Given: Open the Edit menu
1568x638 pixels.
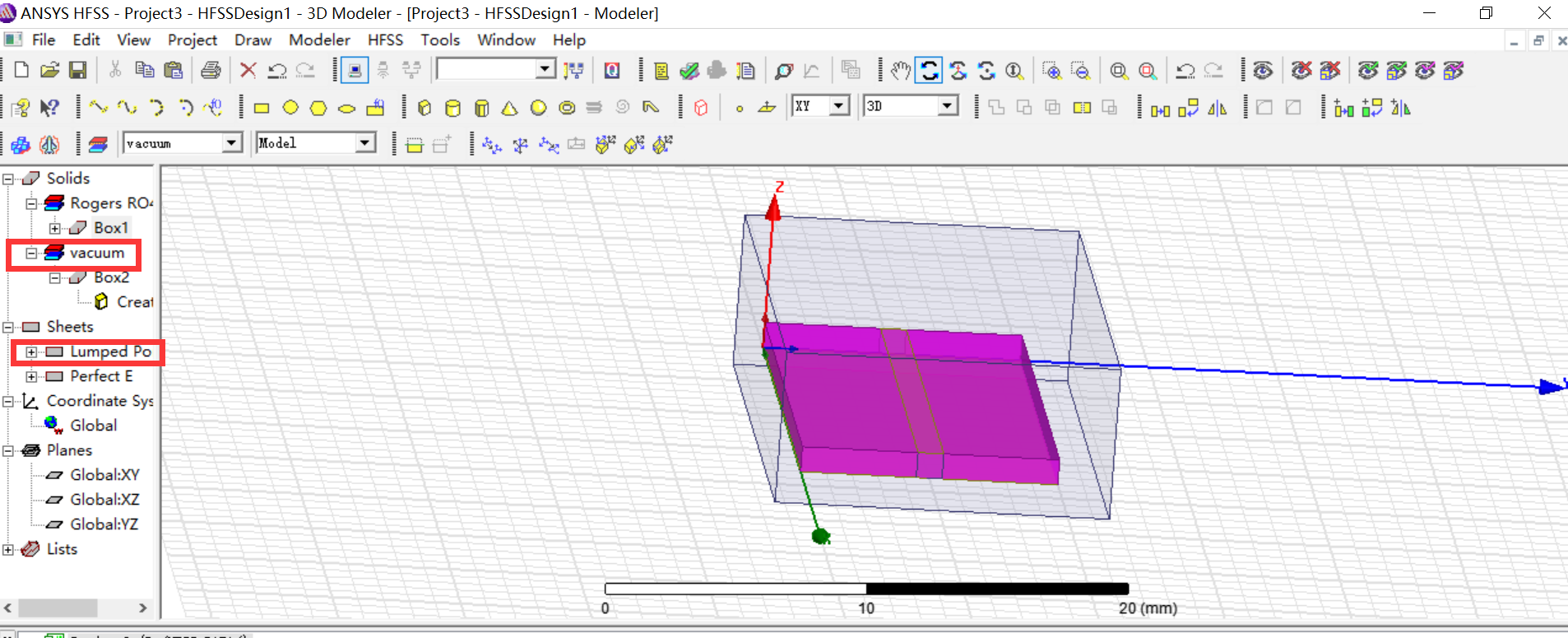Looking at the screenshot, I should 86,40.
